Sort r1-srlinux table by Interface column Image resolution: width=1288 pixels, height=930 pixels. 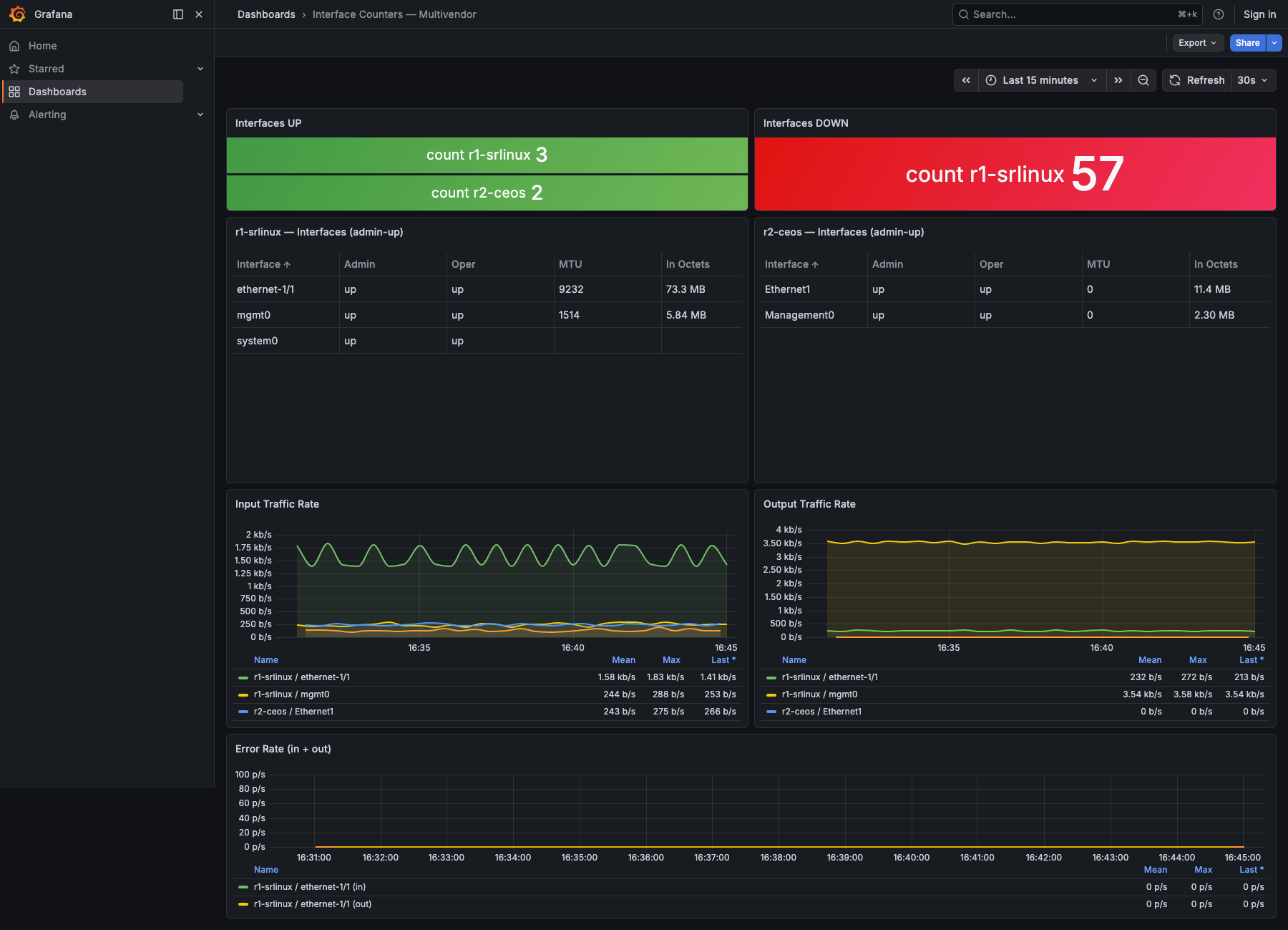coord(263,264)
